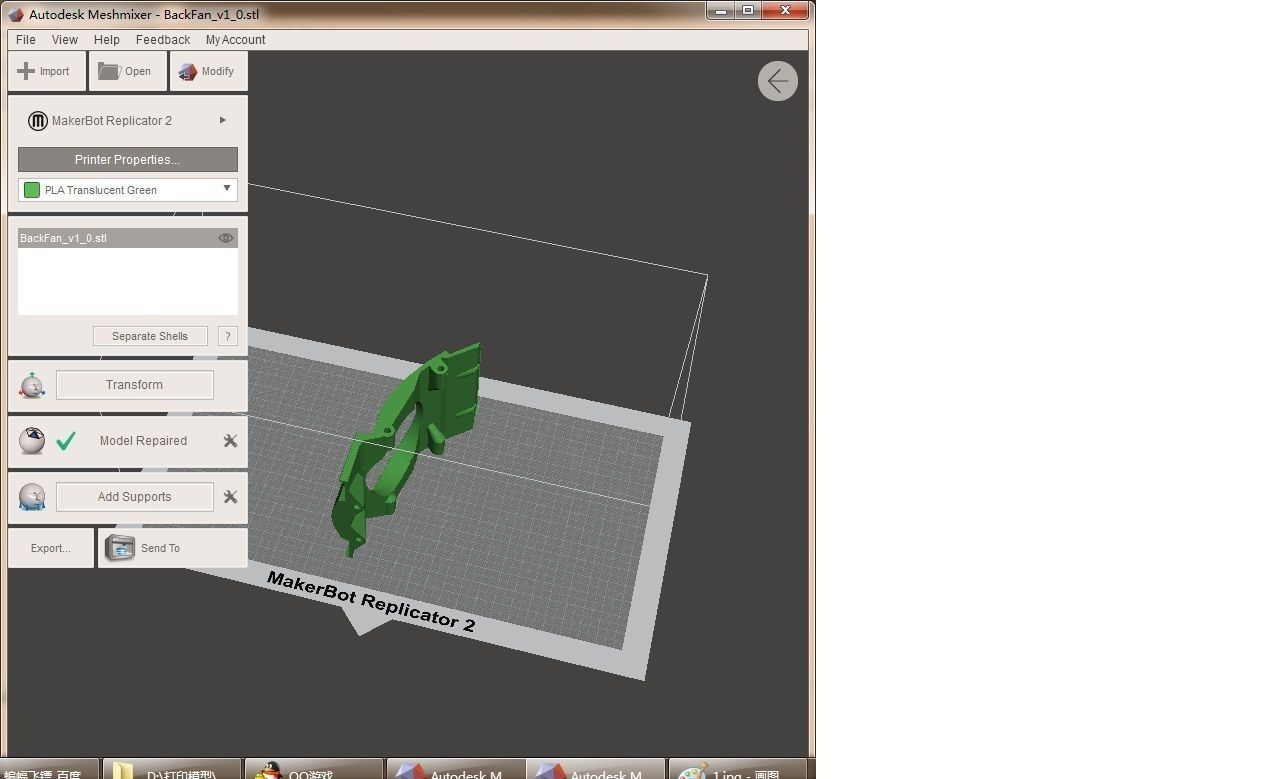This screenshot has width=1280, height=779.
Task: Select BackFan_v1_0.stl in the object list
Action: [x=127, y=238]
